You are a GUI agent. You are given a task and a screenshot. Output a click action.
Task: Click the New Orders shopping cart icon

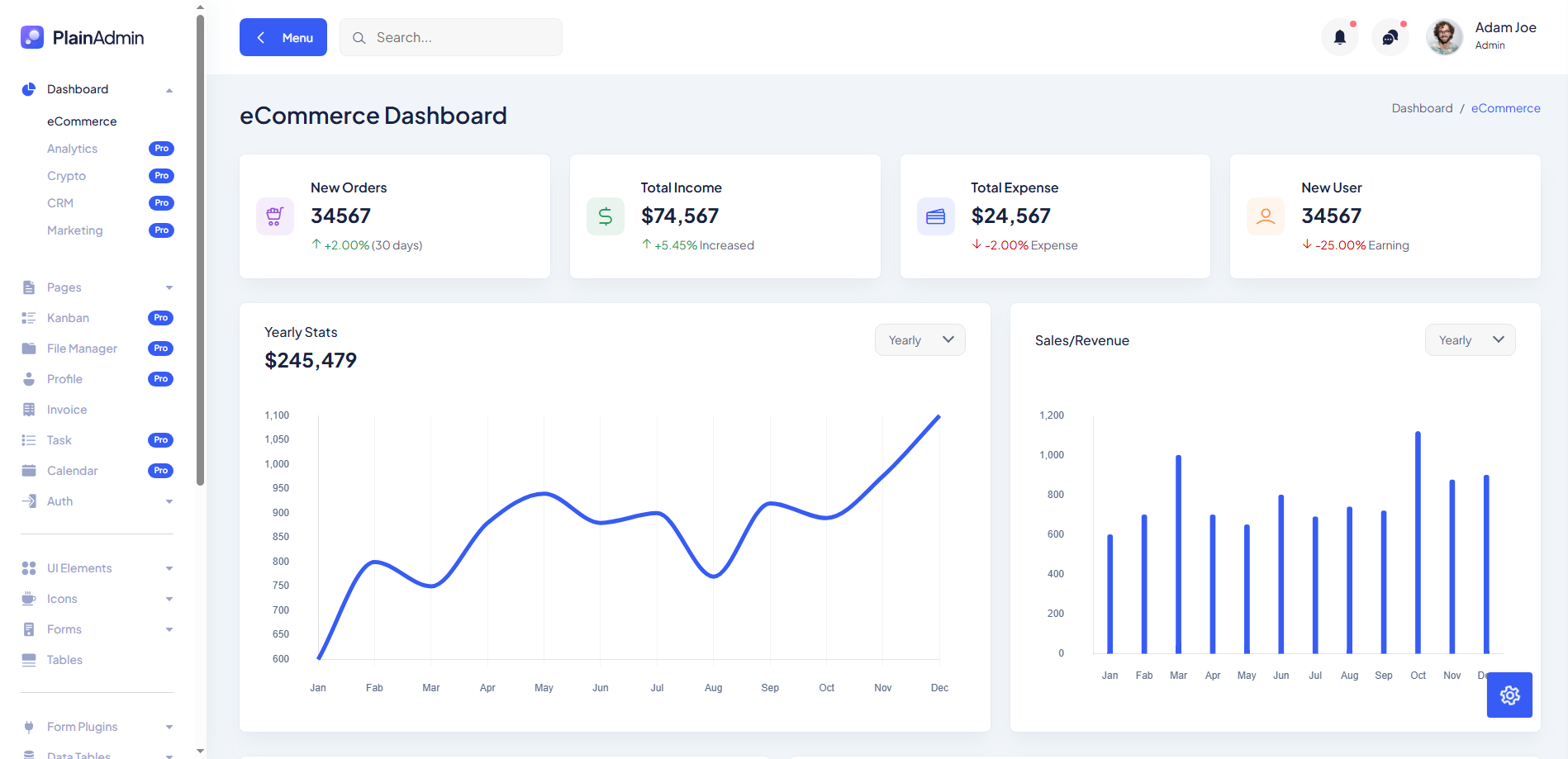[x=275, y=216]
